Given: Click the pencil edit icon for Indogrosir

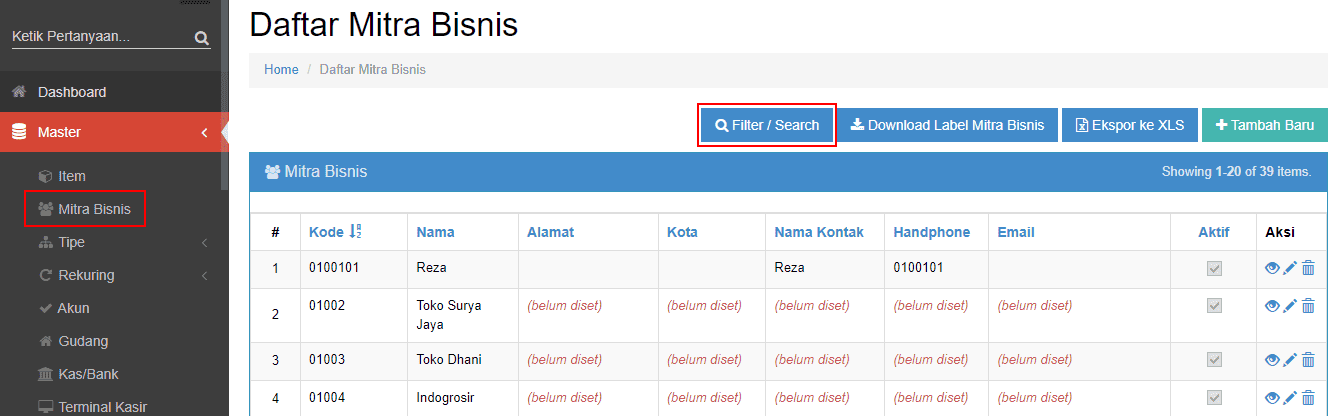Looking at the screenshot, I should [1290, 398].
